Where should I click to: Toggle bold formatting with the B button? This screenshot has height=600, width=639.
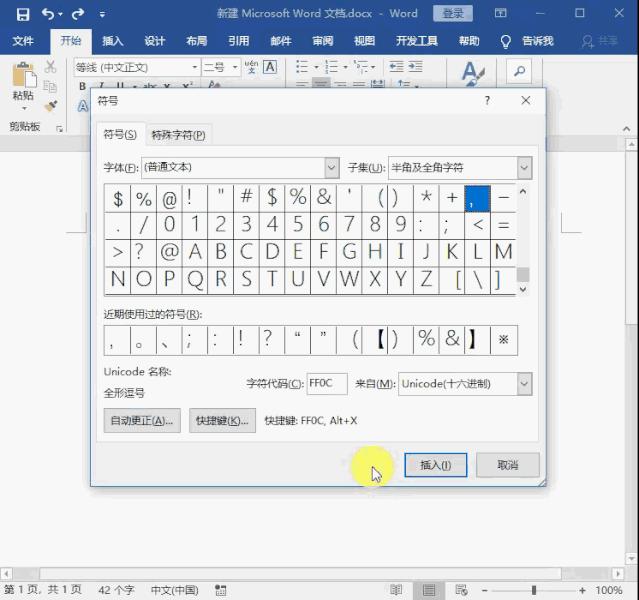coord(83,86)
